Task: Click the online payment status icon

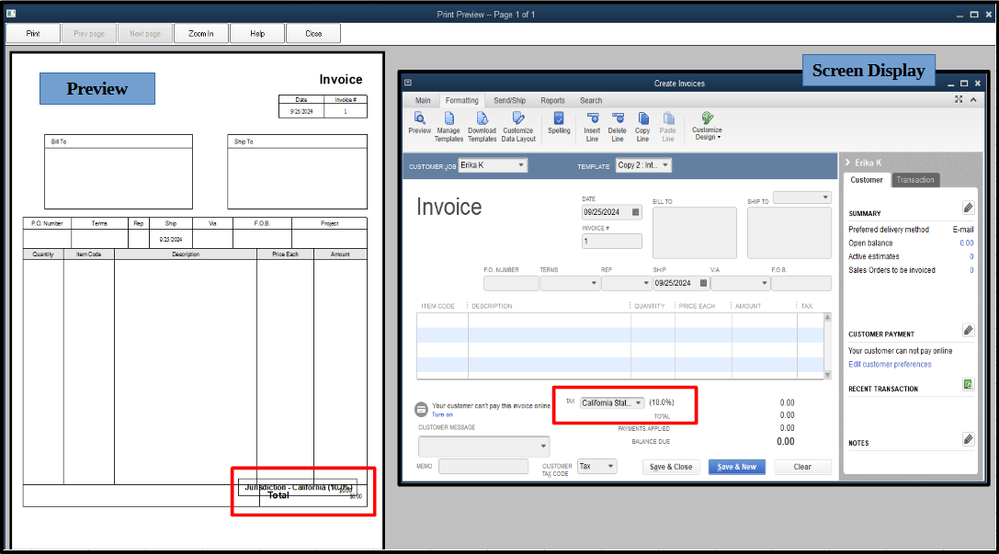Action: [421, 409]
